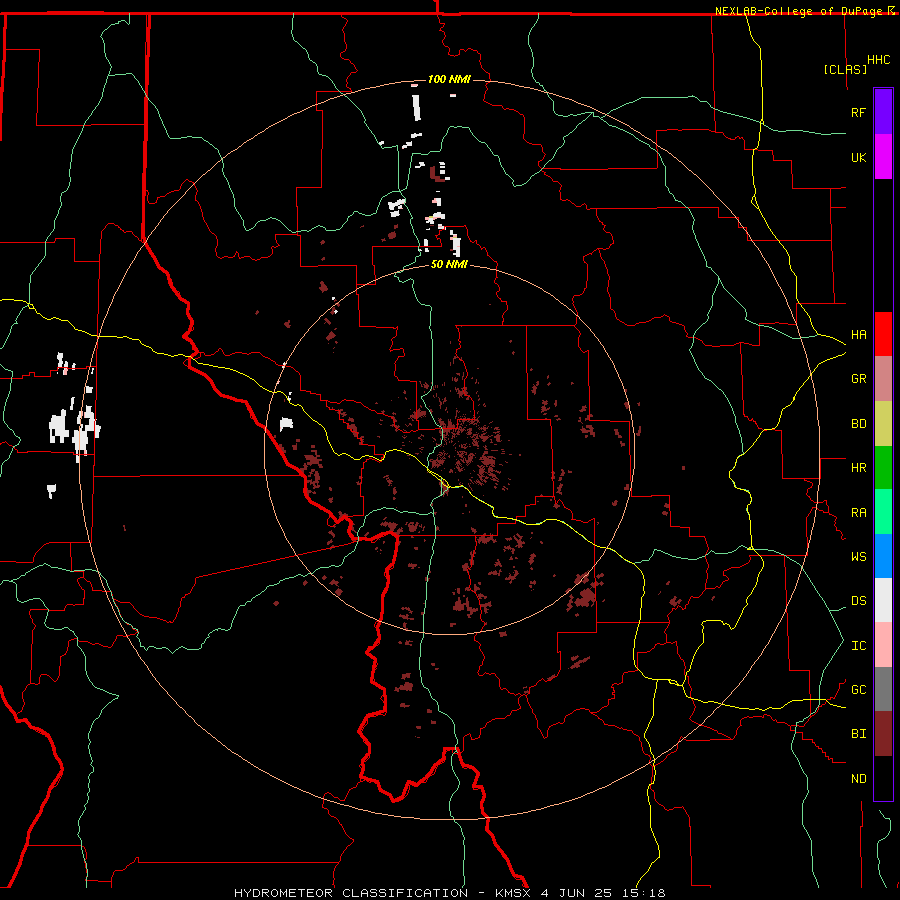Click the NEXLAB-College of DuPage credit text
This screenshot has height=900, width=900.
tap(798, 11)
